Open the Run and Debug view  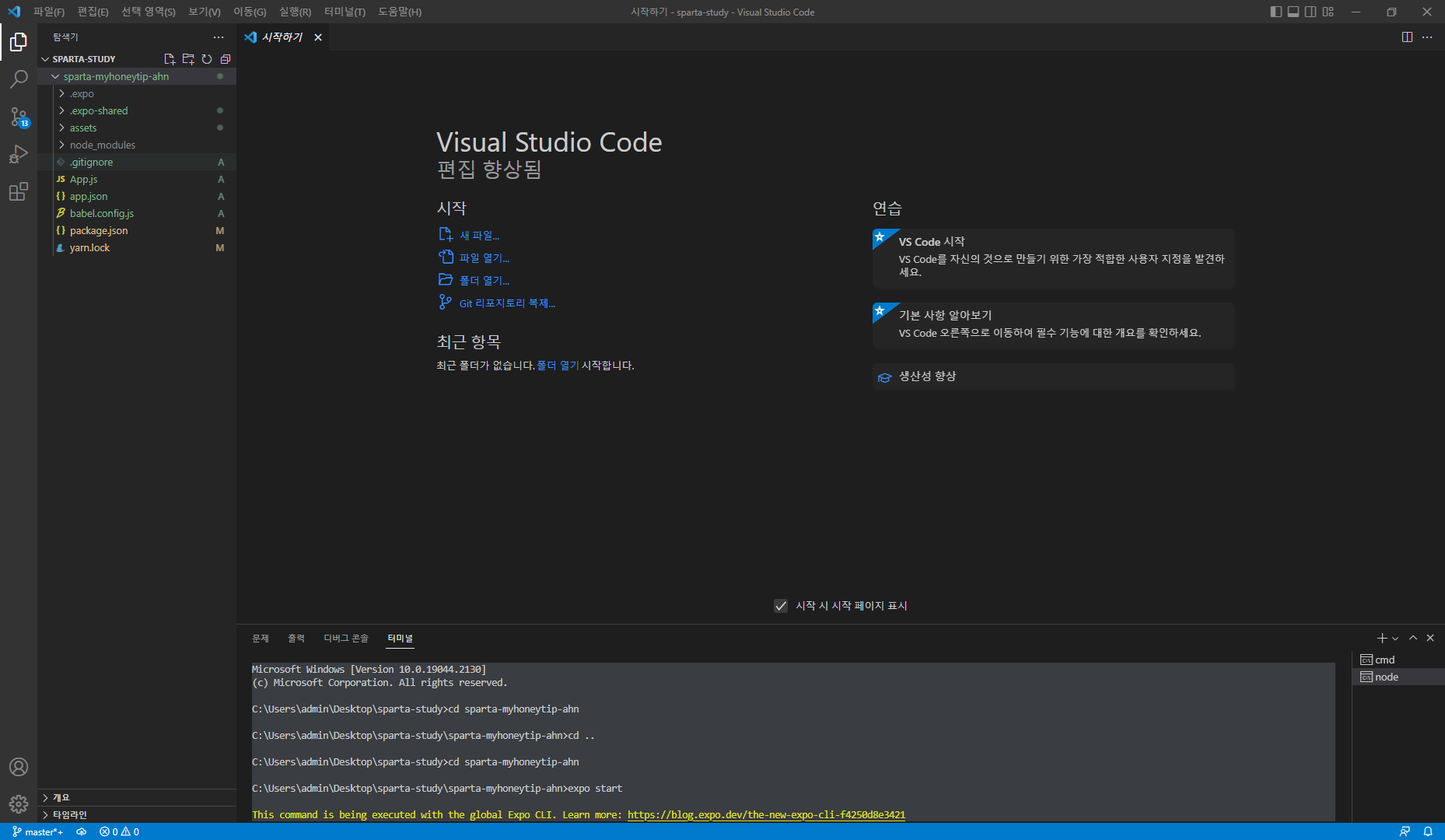(x=19, y=154)
